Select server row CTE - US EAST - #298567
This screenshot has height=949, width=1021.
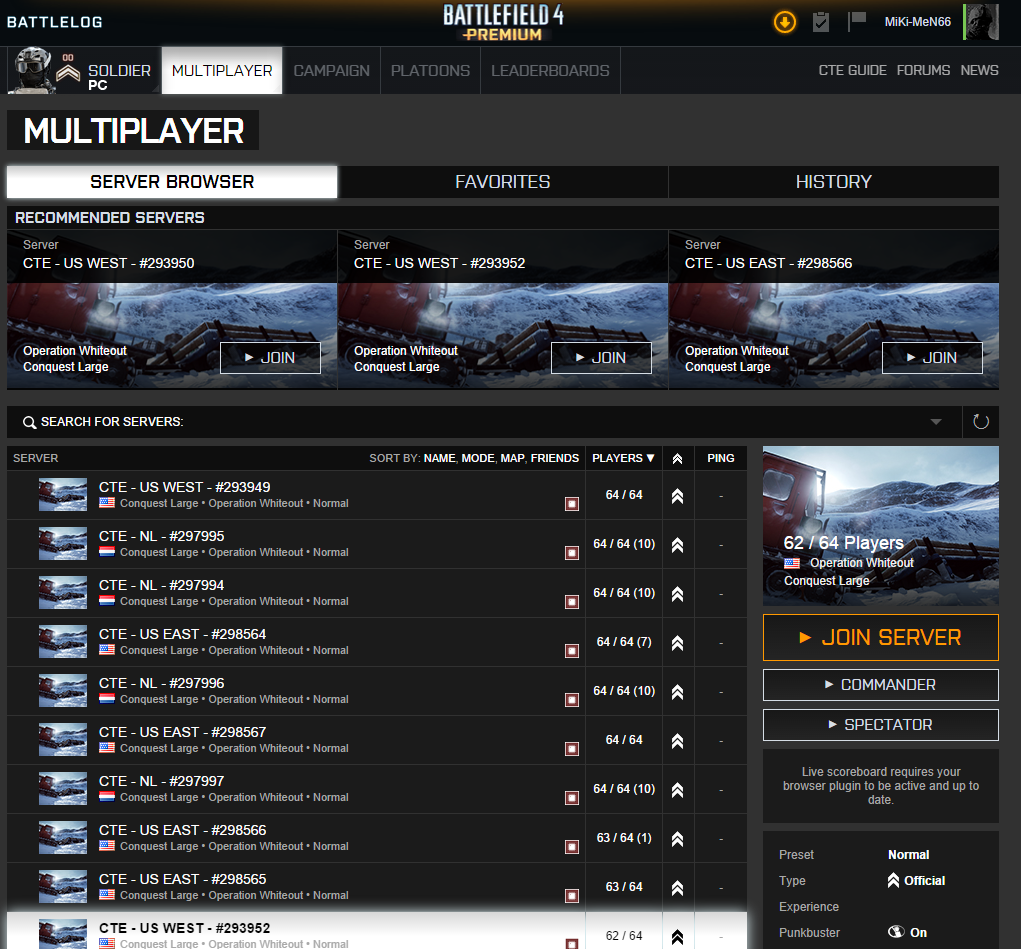[x=376, y=741]
